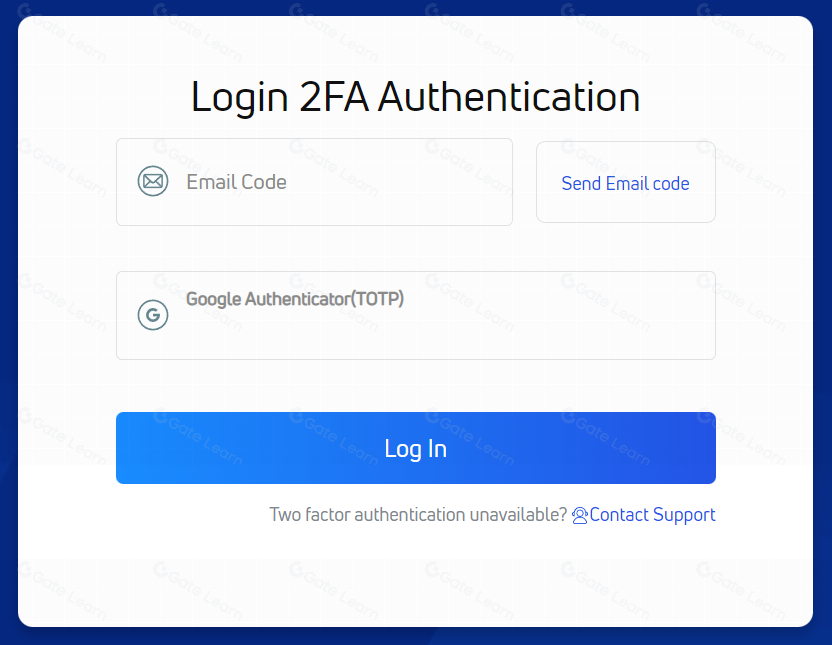Focus the Email Code input field
Viewport: 832px width, 645px height.
314,182
